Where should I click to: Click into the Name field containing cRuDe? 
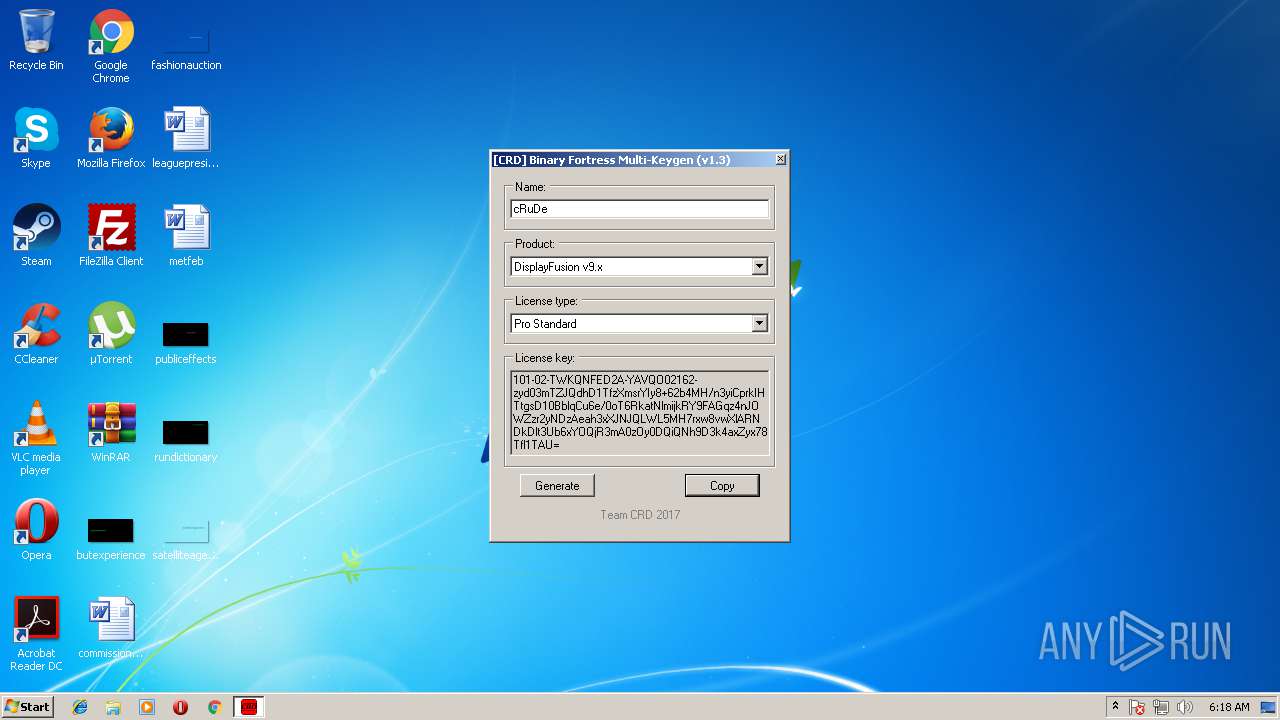point(639,209)
